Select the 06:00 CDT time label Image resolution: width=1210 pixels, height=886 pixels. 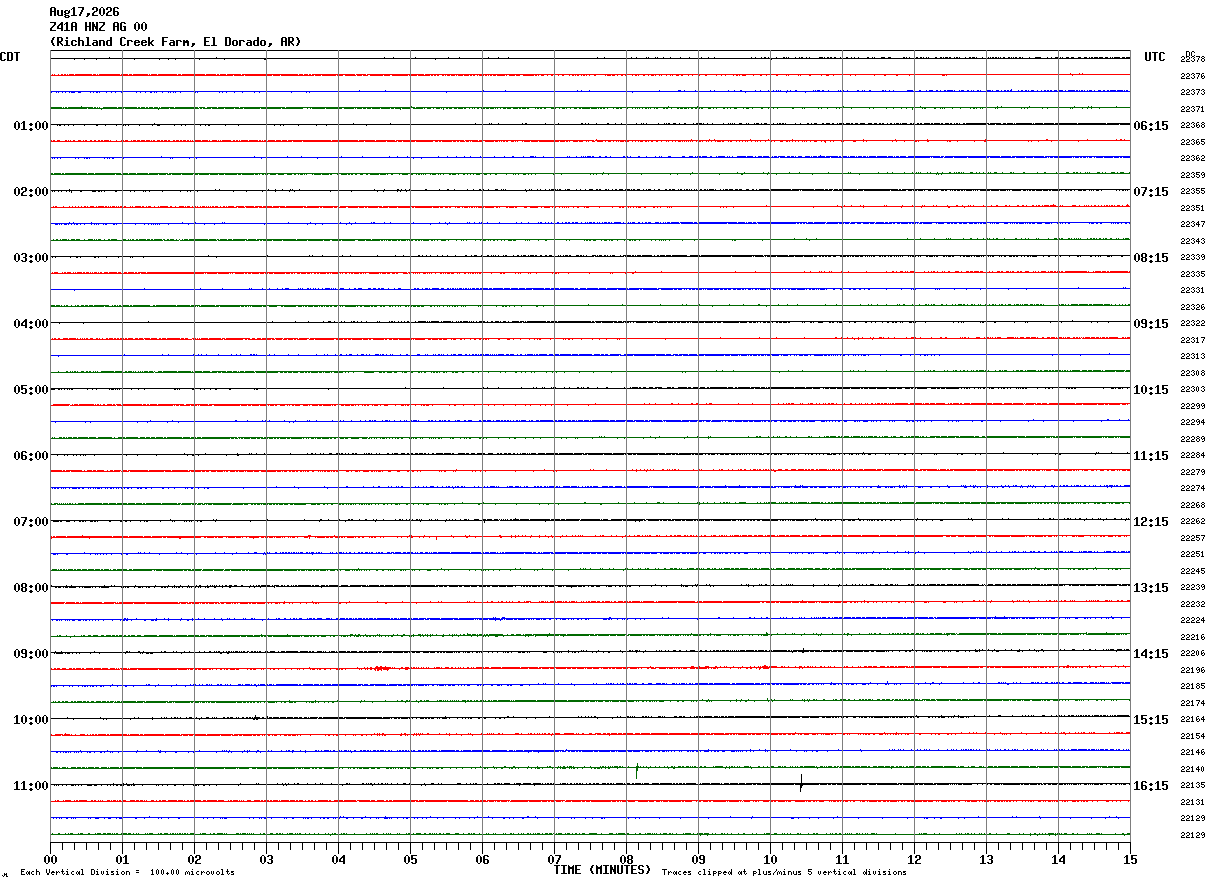pos(31,456)
